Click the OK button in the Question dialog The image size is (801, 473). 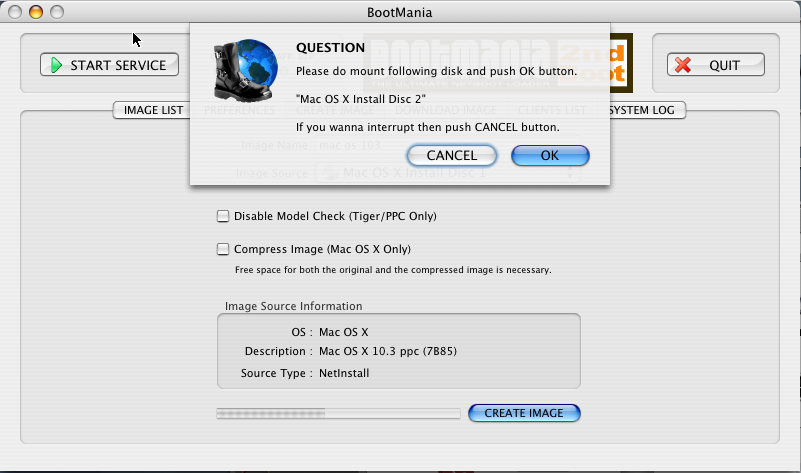tap(550, 155)
